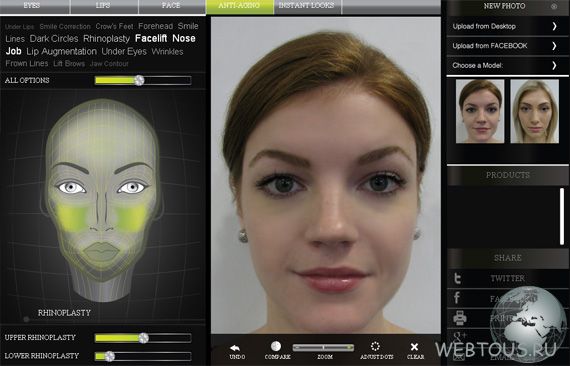The width and height of the screenshot is (570, 366).
Task: Click the Undo arrow icon
Action: pos(235,348)
